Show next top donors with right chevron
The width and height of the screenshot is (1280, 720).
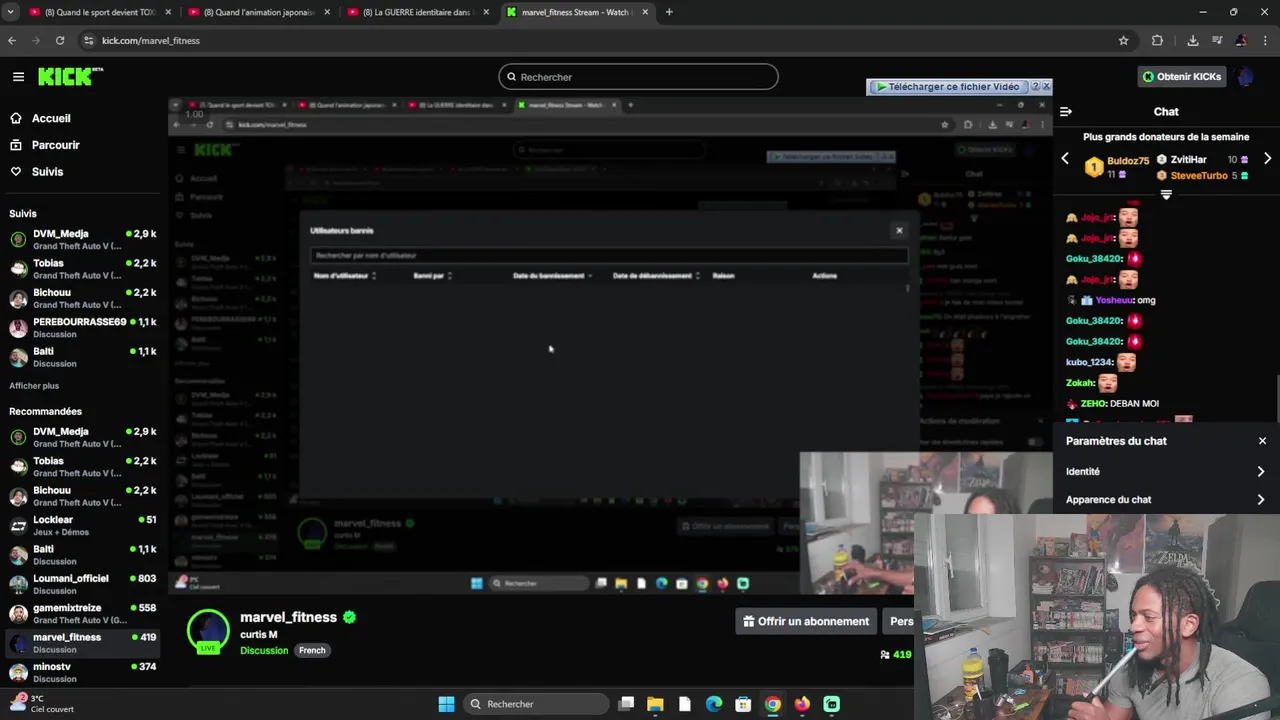1267,159
